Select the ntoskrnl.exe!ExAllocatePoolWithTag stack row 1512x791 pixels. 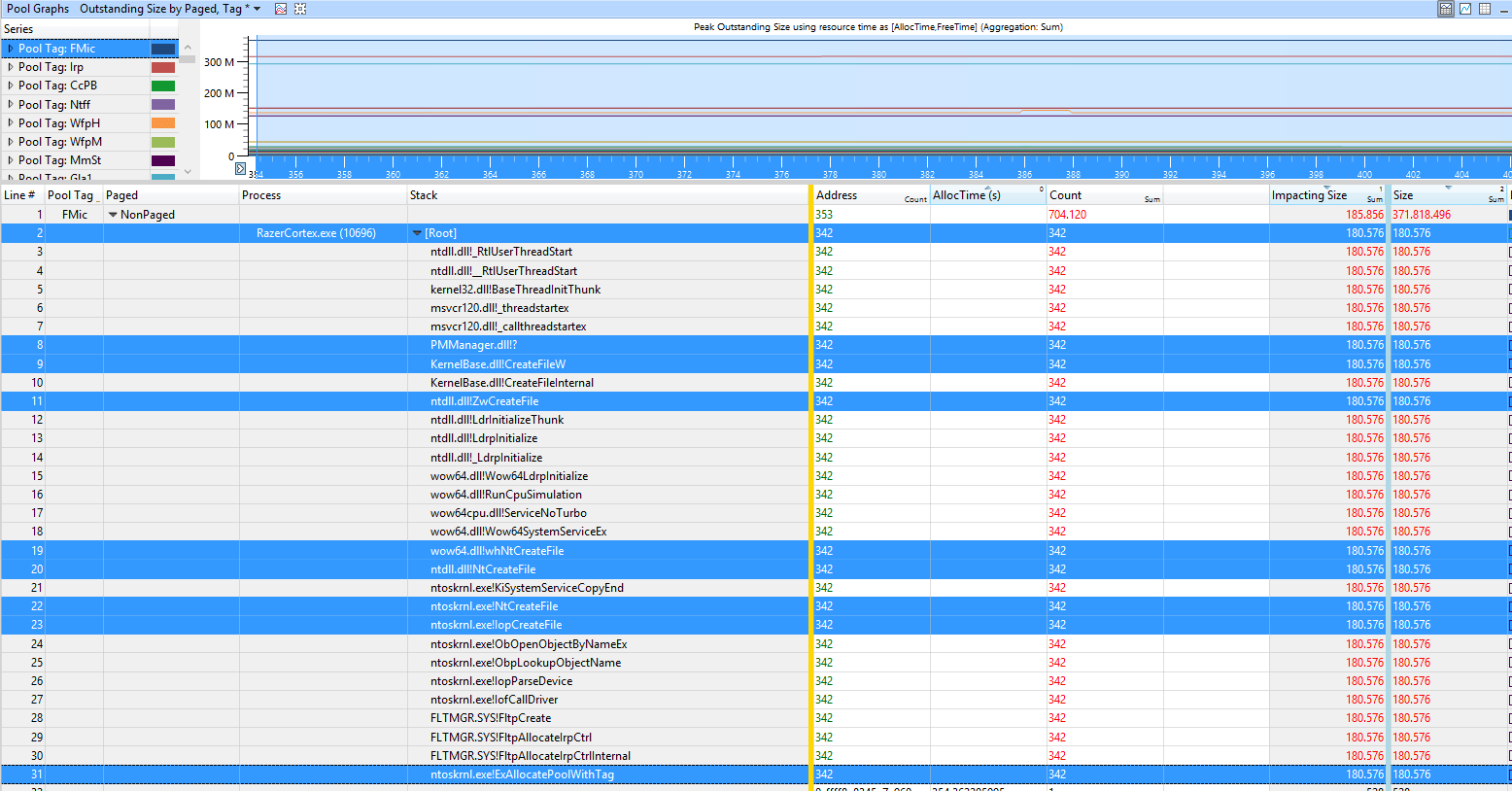[522, 774]
